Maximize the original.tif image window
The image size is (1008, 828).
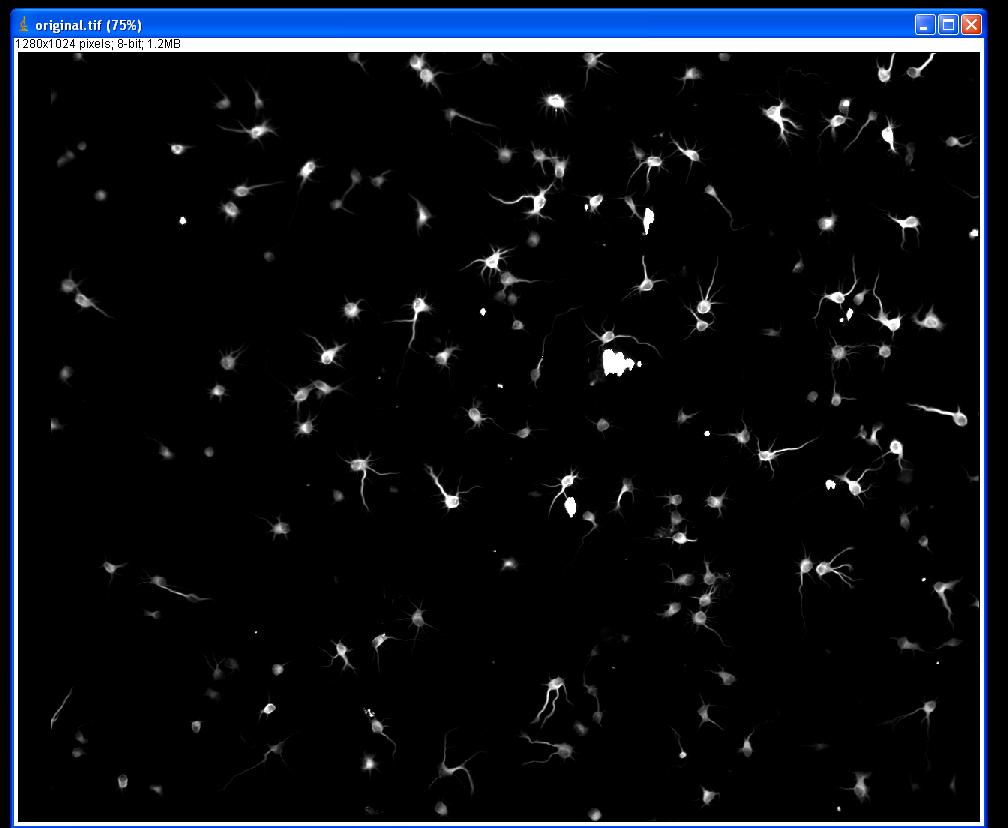948,24
